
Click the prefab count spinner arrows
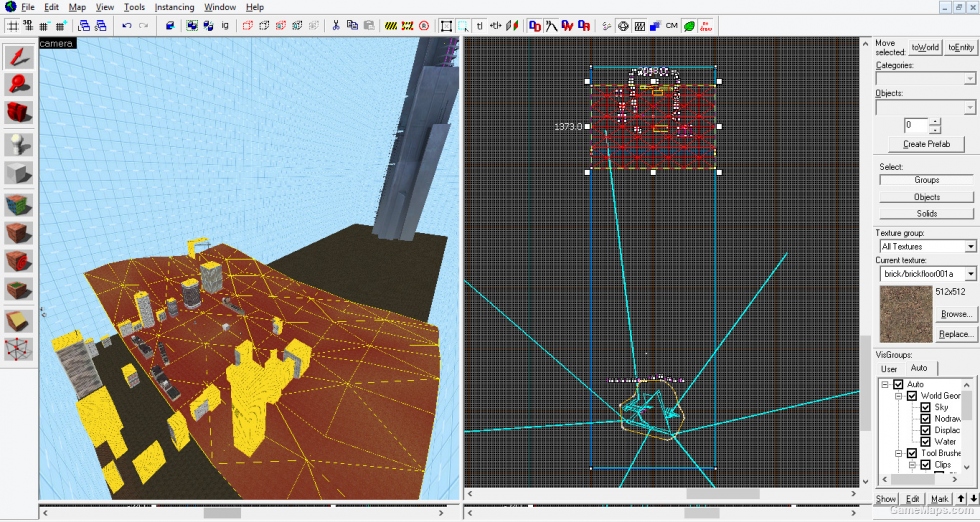pos(934,126)
